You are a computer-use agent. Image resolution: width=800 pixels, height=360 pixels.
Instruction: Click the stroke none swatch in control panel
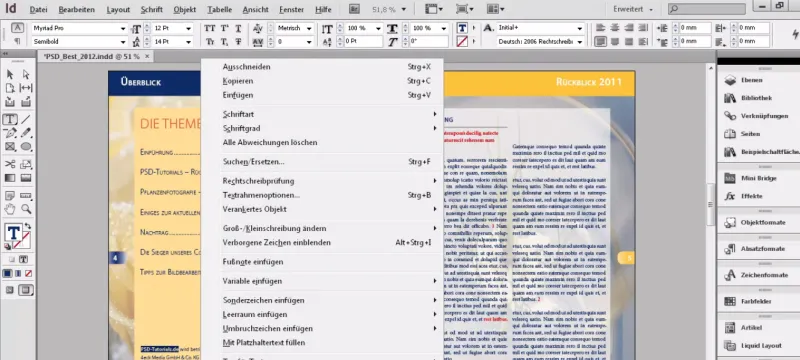click(x=462, y=42)
